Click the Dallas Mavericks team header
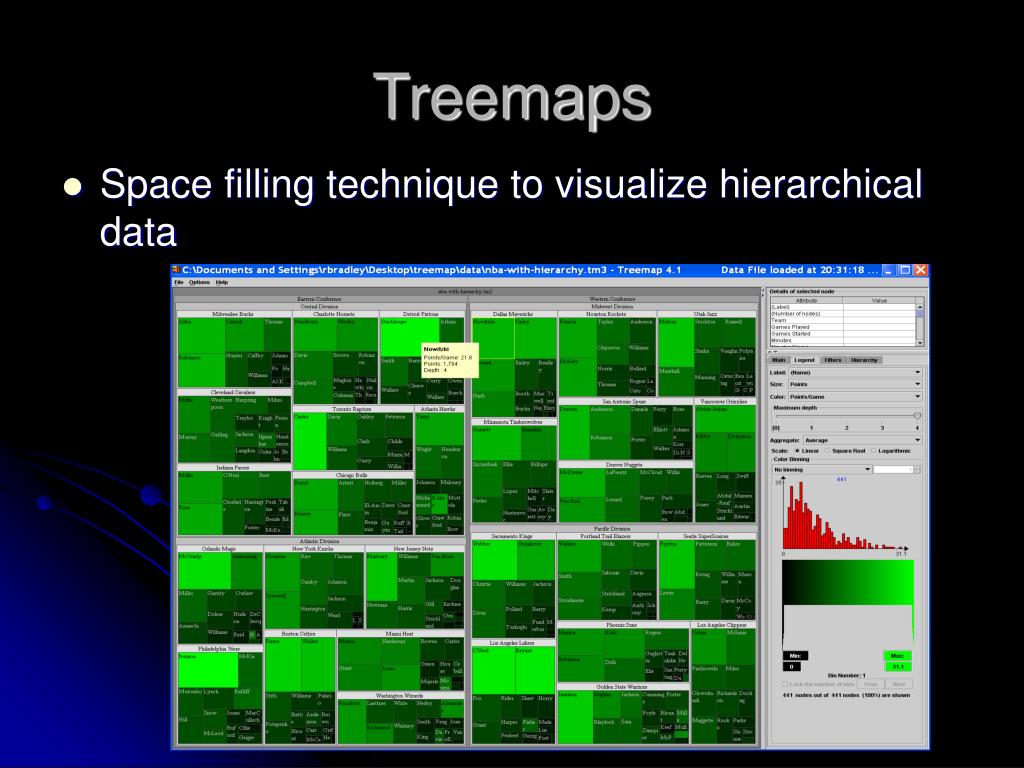Image resolution: width=1024 pixels, height=768 pixels. tap(513, 314)
